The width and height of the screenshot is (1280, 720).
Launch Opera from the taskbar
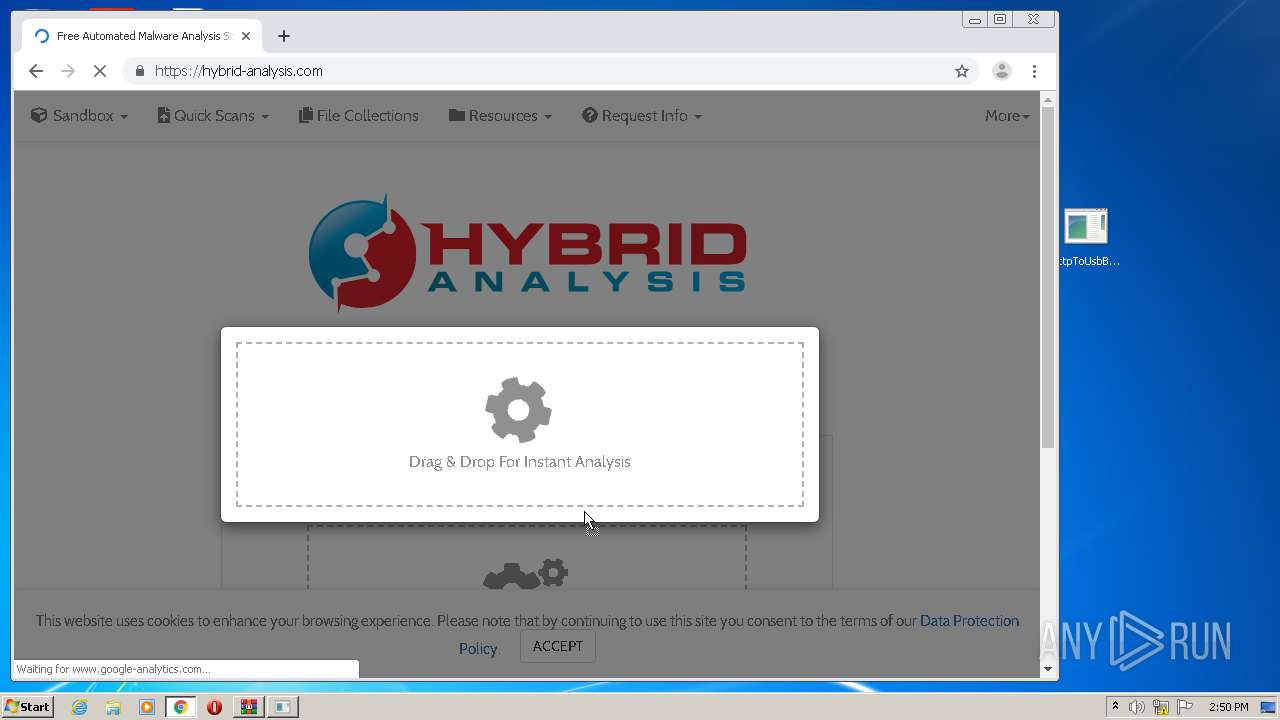click(214, 707)
